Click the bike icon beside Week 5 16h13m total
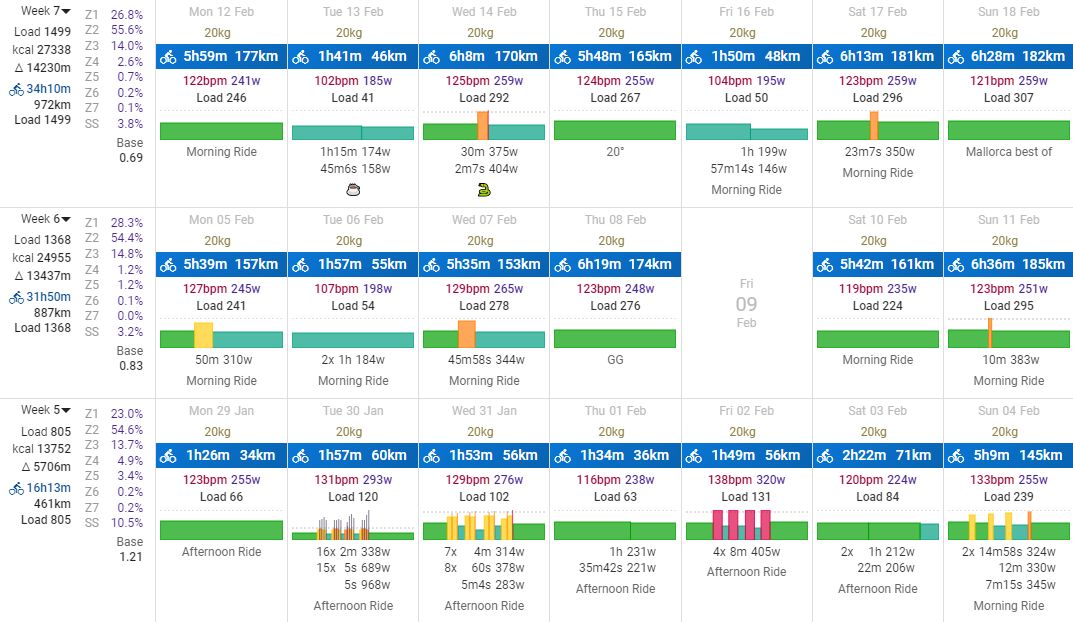Viewport: 1073px width, 622px height. click(x=16, y=489)
